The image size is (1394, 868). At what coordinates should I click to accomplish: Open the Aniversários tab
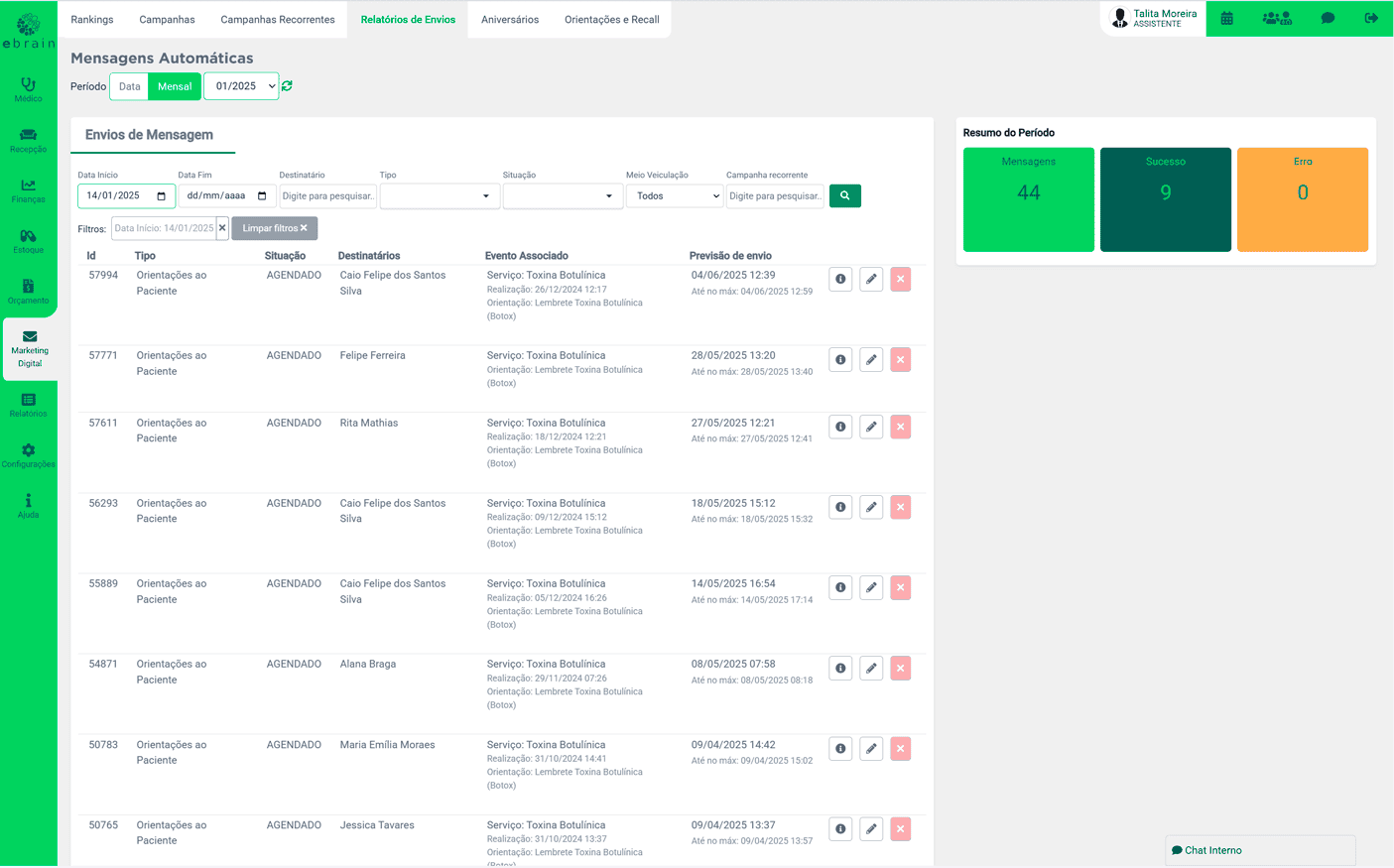pos(510,20)
